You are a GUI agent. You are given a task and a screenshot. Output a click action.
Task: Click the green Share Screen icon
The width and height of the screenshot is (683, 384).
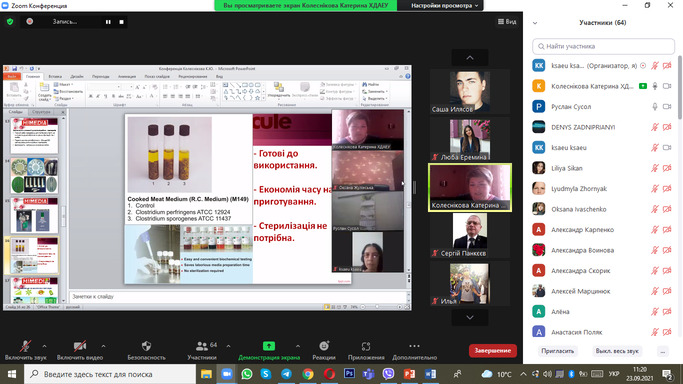tap(269, 346)
